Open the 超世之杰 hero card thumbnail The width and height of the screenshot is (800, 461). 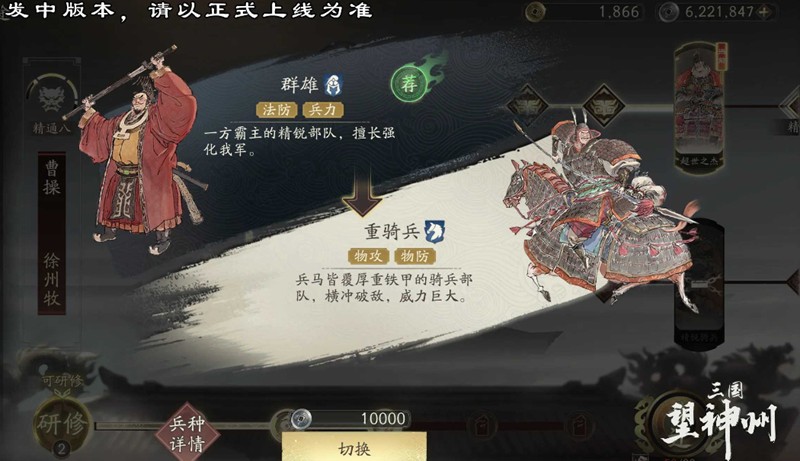tap(699, 107)
